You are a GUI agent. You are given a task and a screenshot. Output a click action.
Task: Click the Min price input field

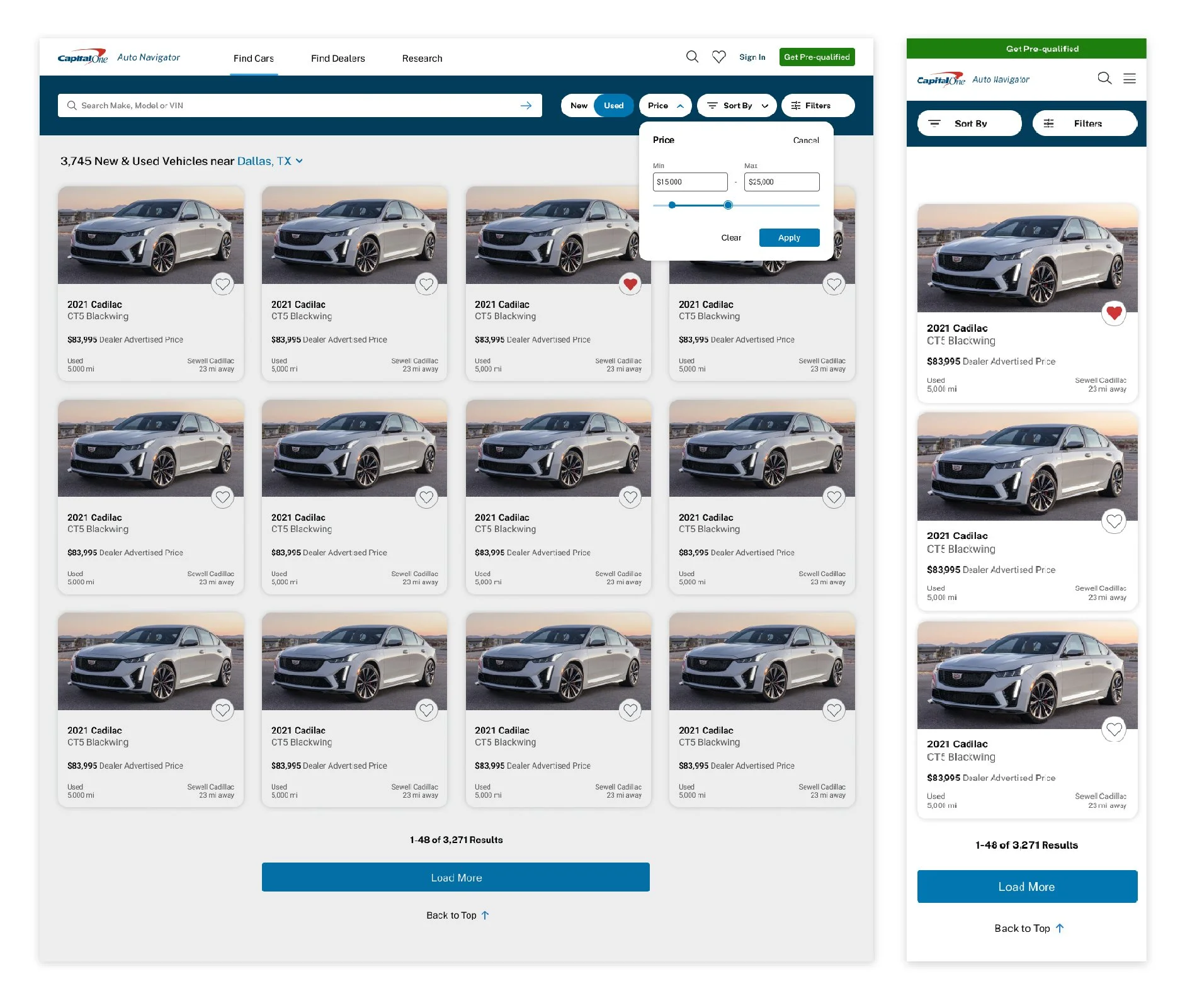(690, 182)
